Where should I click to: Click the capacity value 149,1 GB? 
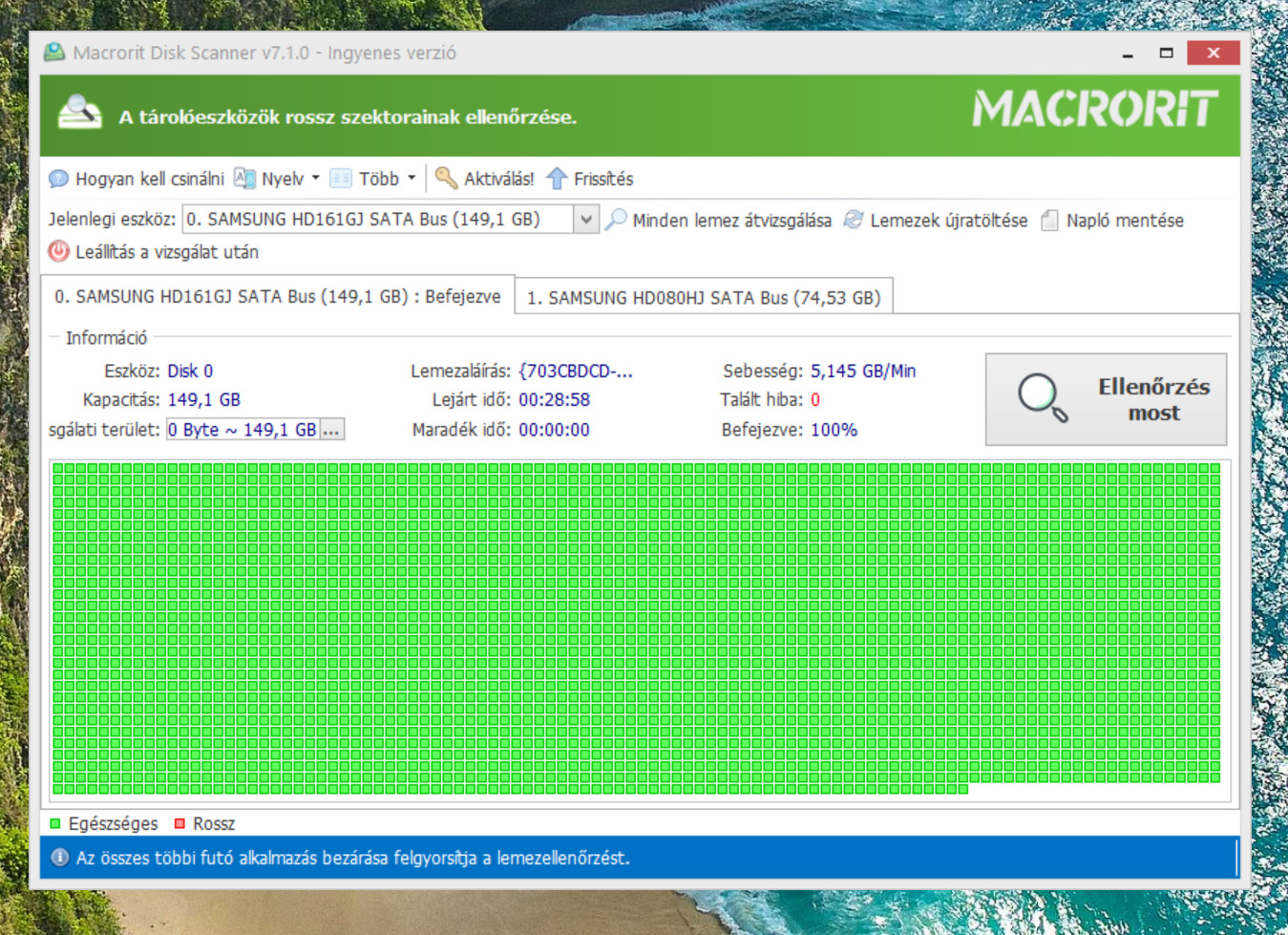pos(204,399)
